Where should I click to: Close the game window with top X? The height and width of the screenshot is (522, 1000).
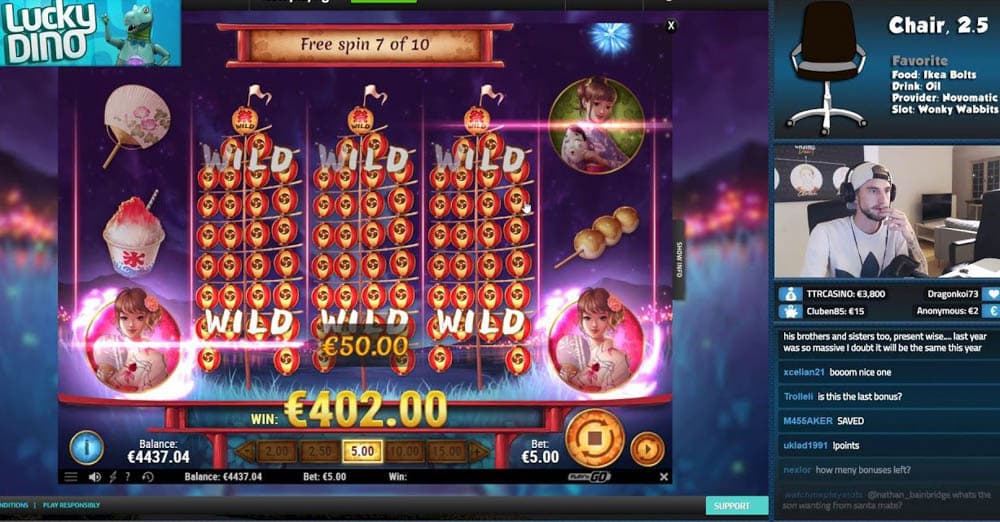[x=671, y=26]
